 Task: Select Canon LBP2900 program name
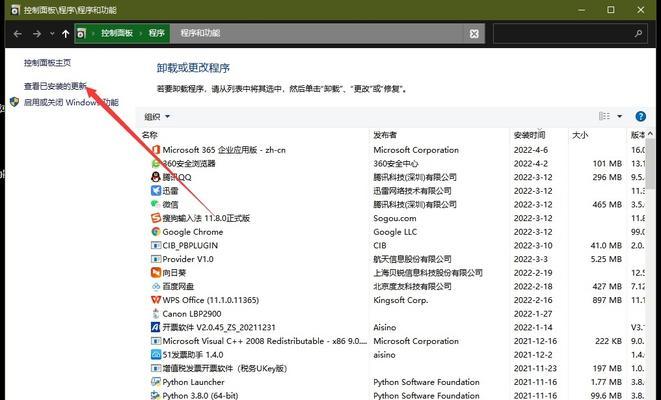pyautogui.click(x=192, y=314)
